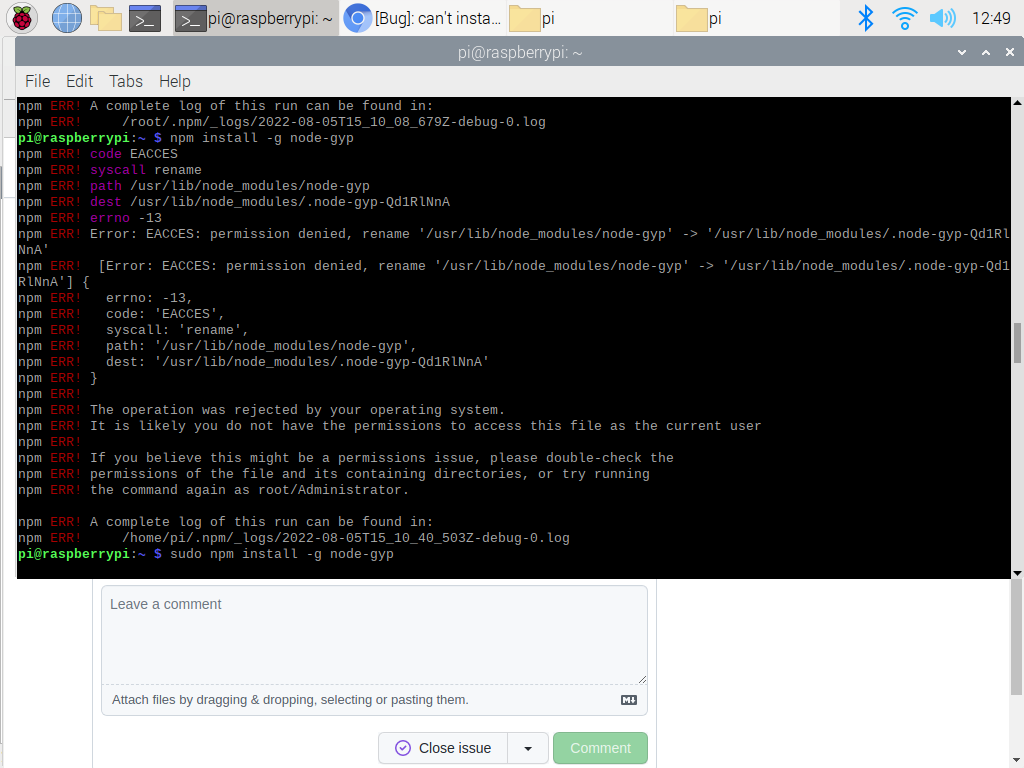Open the Raspberry Pi main menu
Viewport: 1024px width, 768px height.
22,18
